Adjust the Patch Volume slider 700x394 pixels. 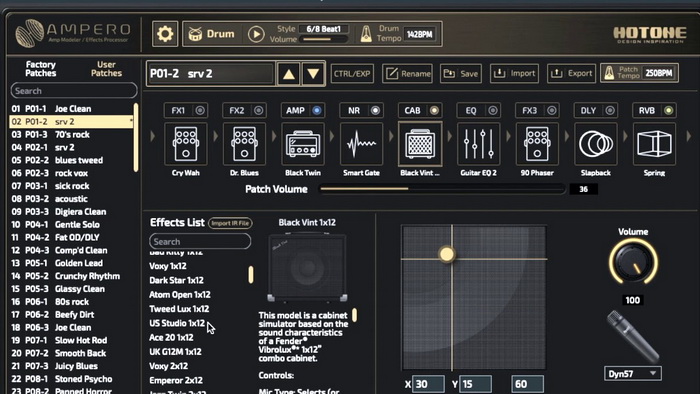442,189
